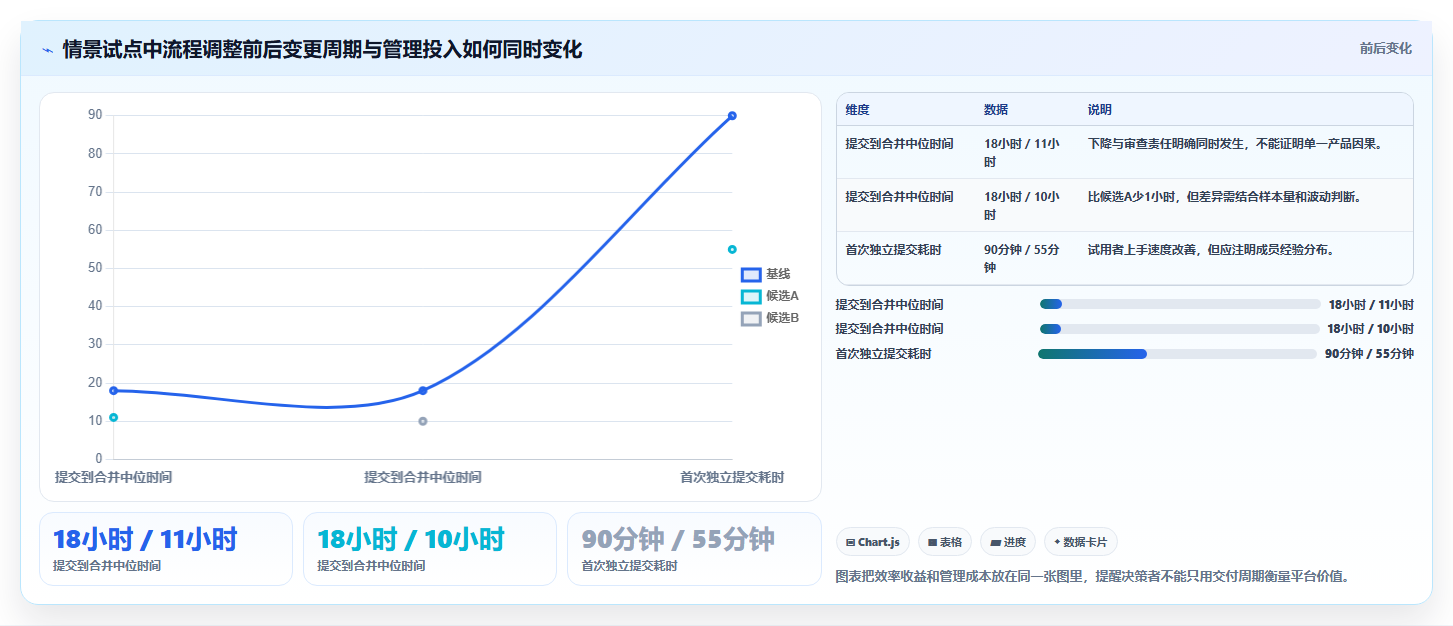
Task: Click the table cell 首次独立提交耗时
Action: [893, 250]
